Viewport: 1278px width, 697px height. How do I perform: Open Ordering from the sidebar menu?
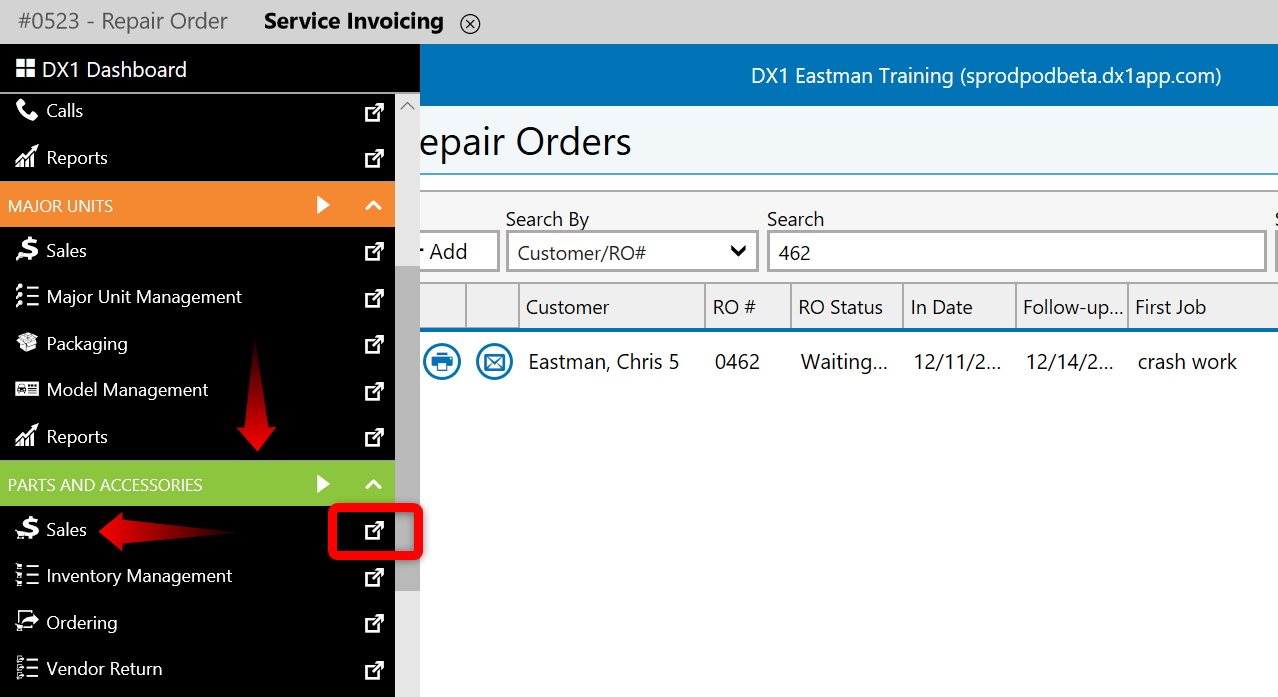[82, 622]
